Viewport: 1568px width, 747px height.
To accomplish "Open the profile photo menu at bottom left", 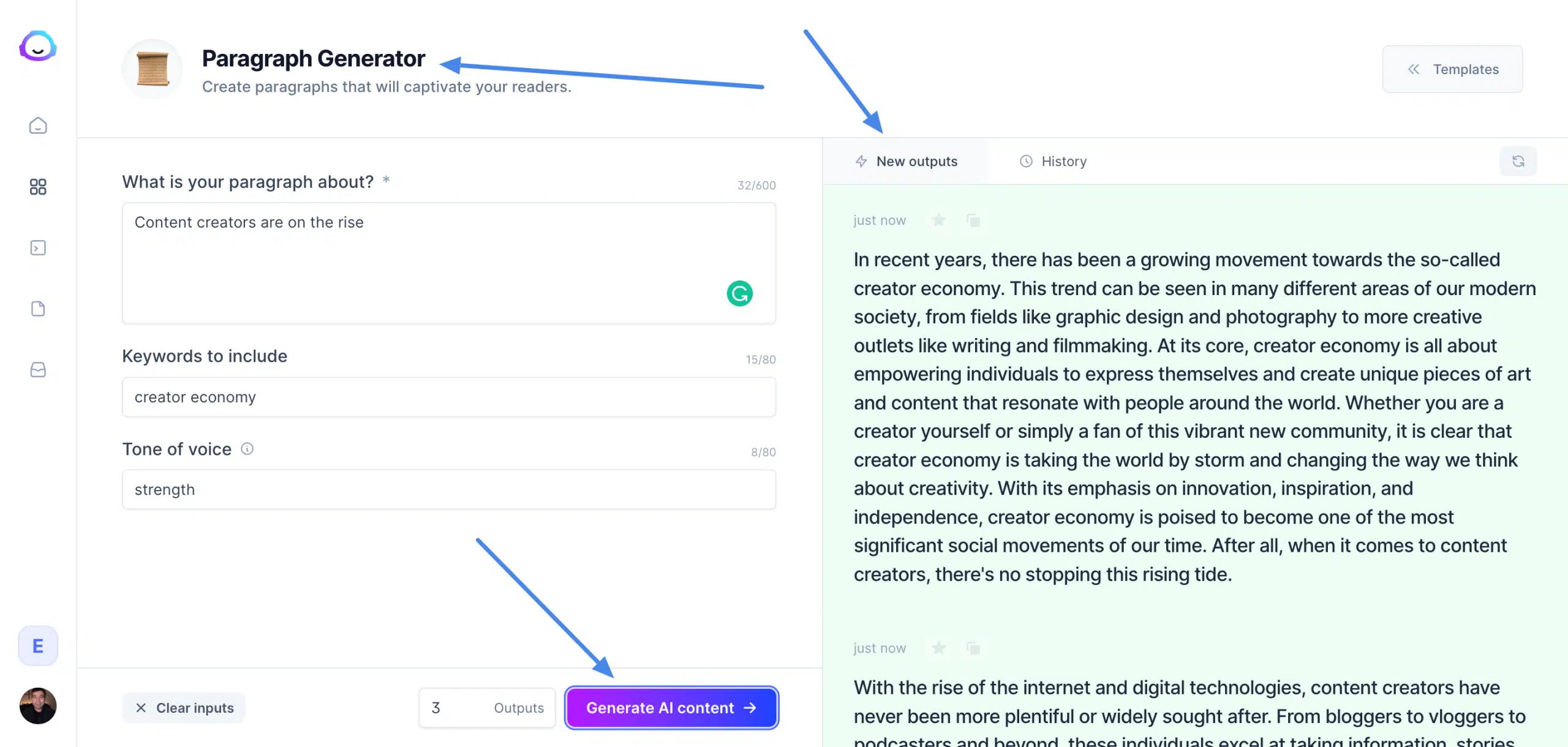I will (37, 706).
